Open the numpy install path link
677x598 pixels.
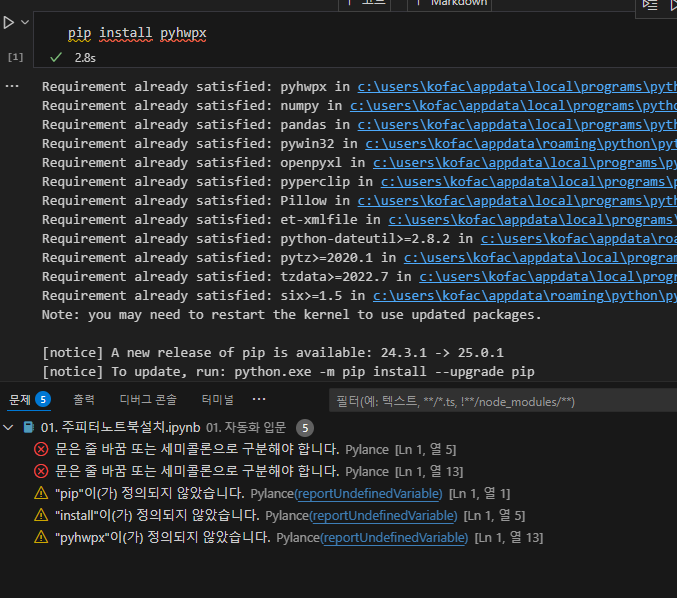tap(513, 106)
